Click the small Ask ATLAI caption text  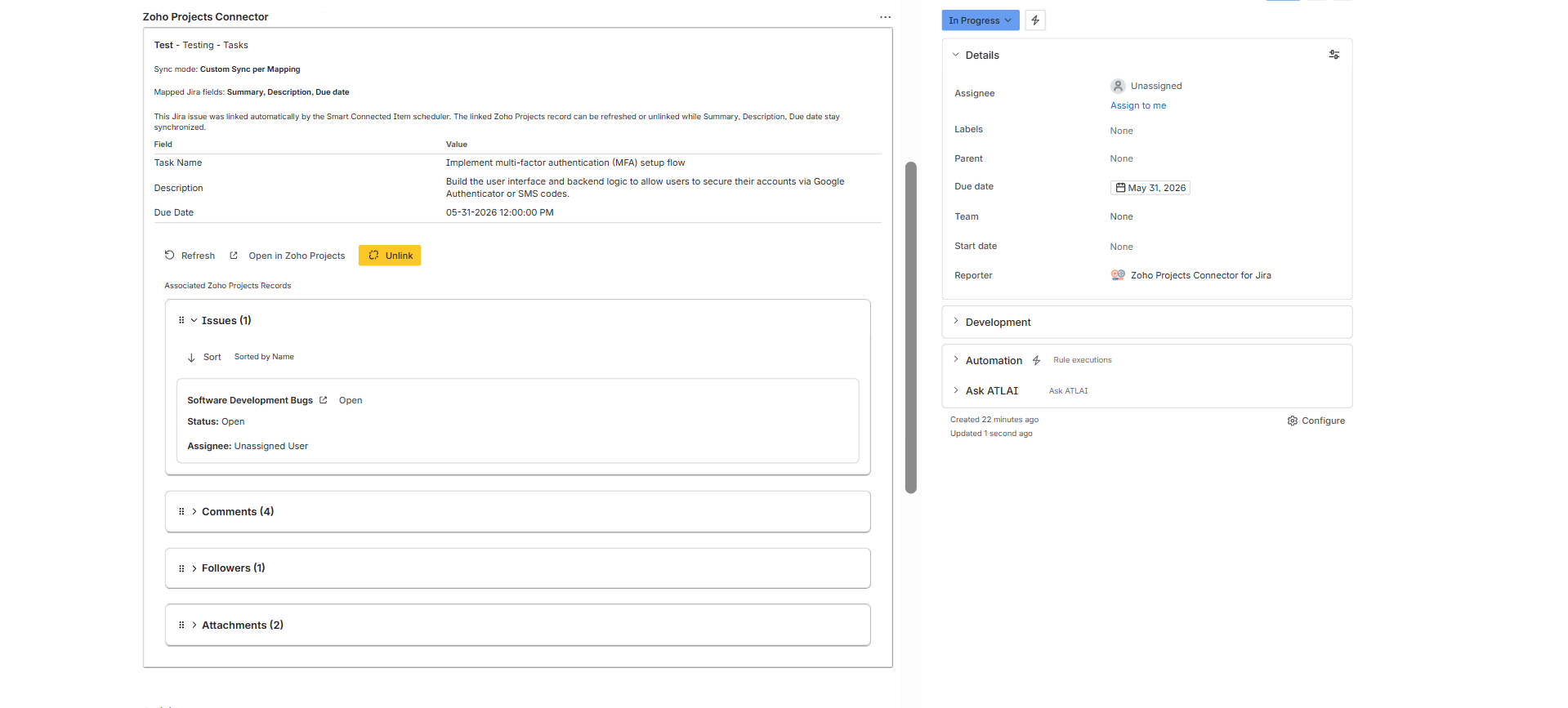coord(1068,391)
